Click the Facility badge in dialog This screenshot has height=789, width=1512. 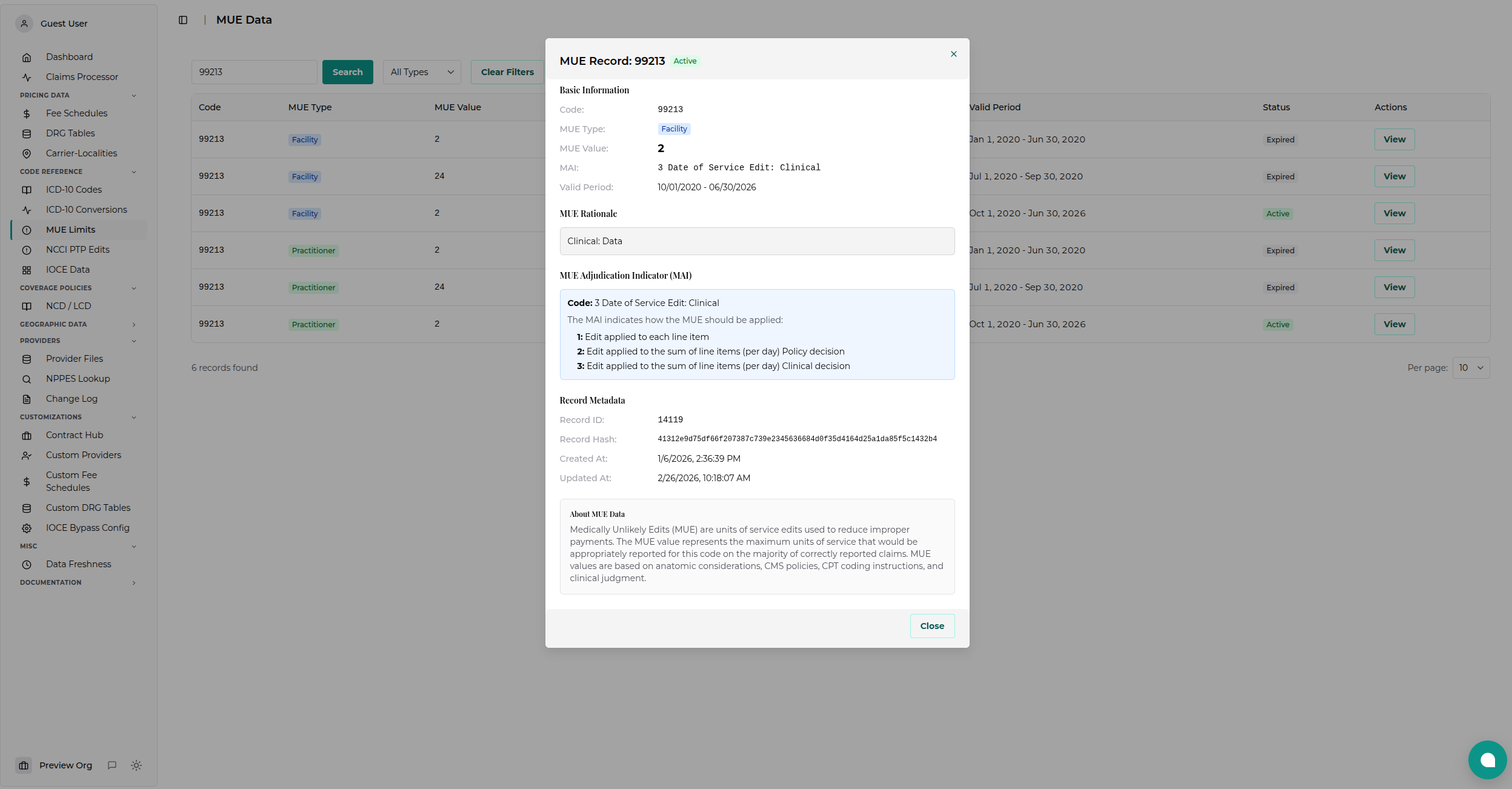[674, 129]
